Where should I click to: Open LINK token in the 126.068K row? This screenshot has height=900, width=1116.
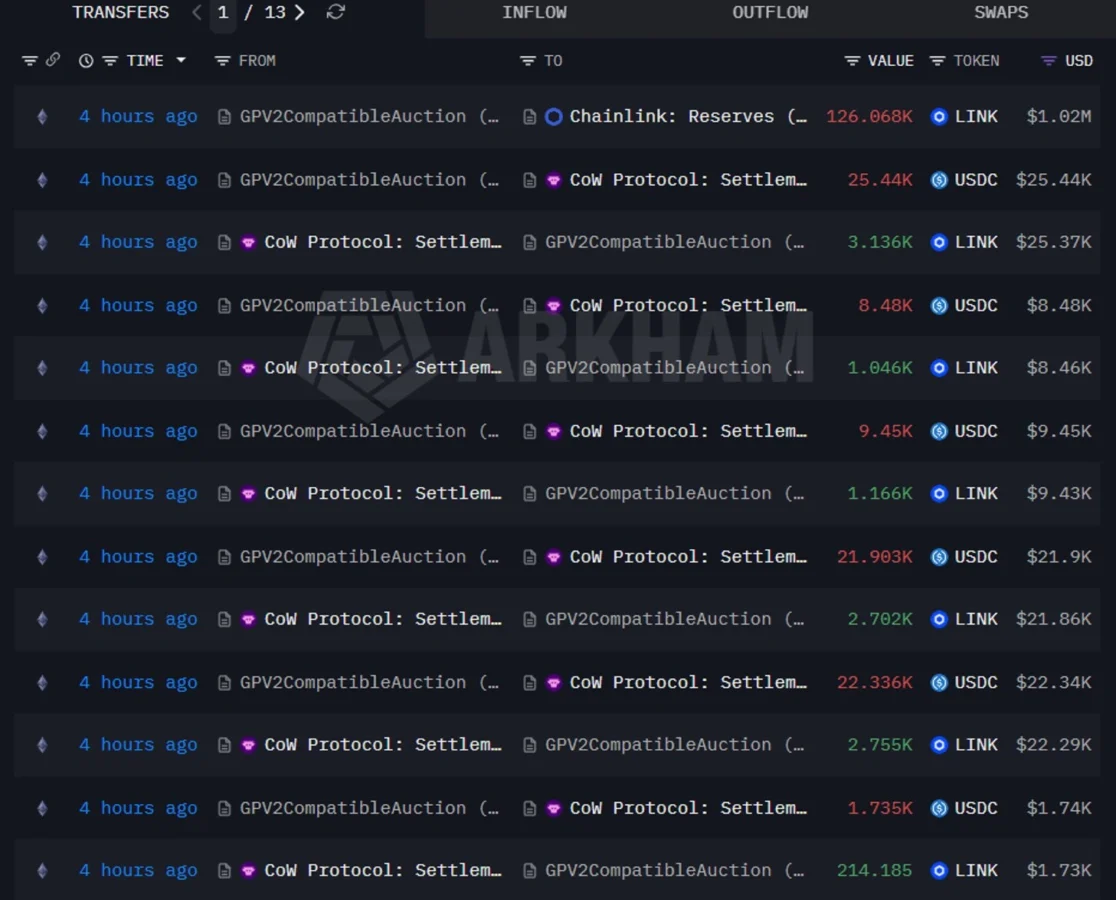click(976, 117)
